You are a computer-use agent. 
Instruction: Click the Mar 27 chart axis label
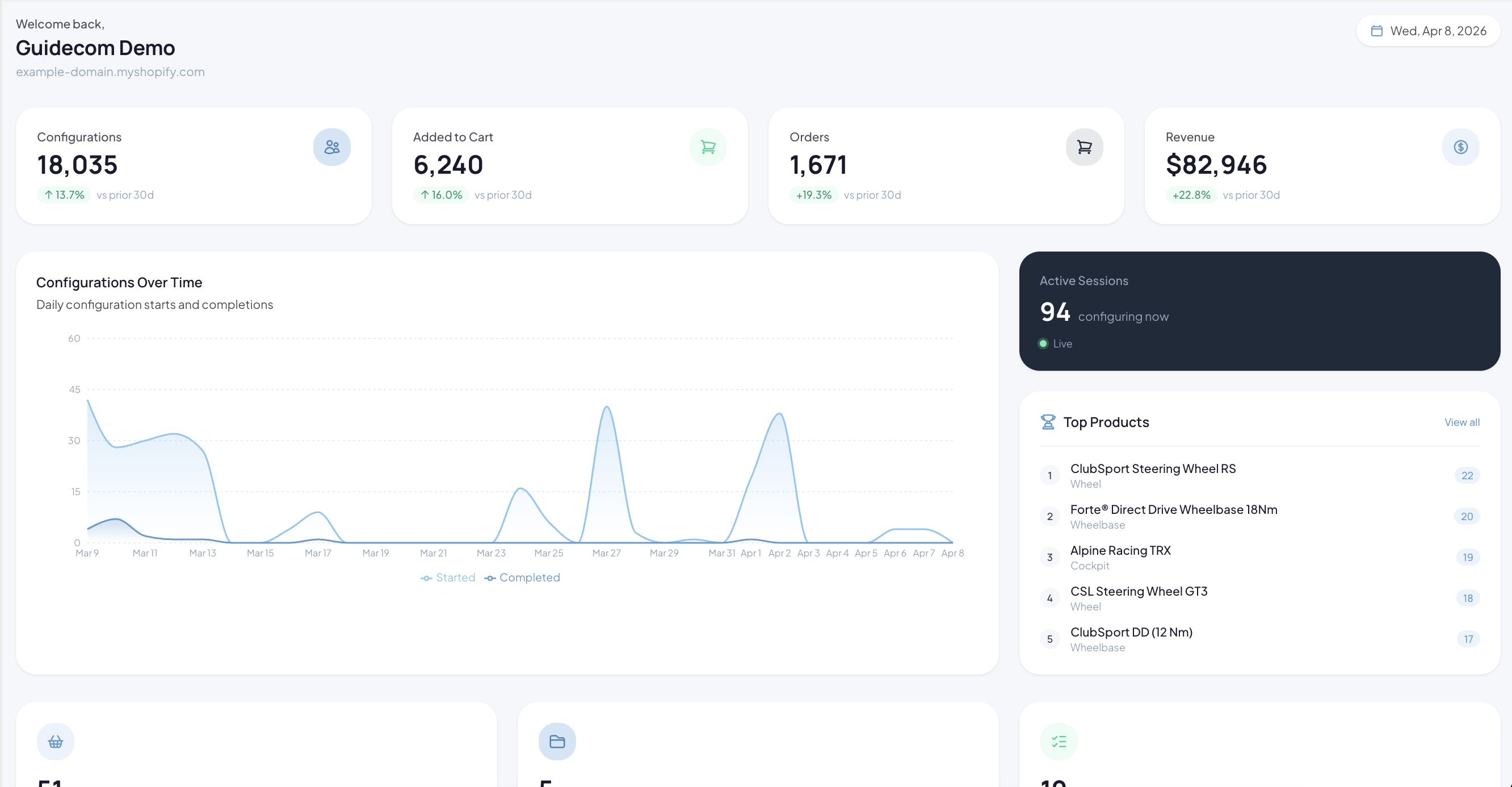pyautogui.click(x=606, y=553)
